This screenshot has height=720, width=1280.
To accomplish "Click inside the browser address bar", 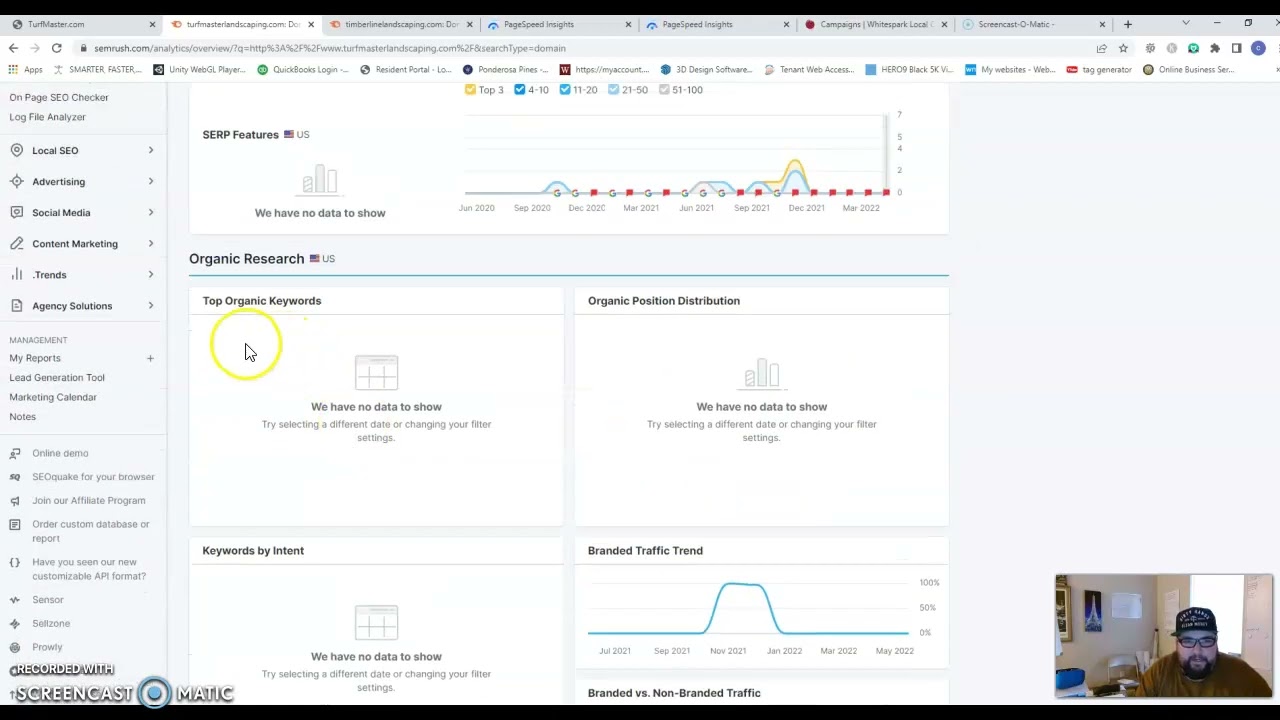I will point(400,47).
